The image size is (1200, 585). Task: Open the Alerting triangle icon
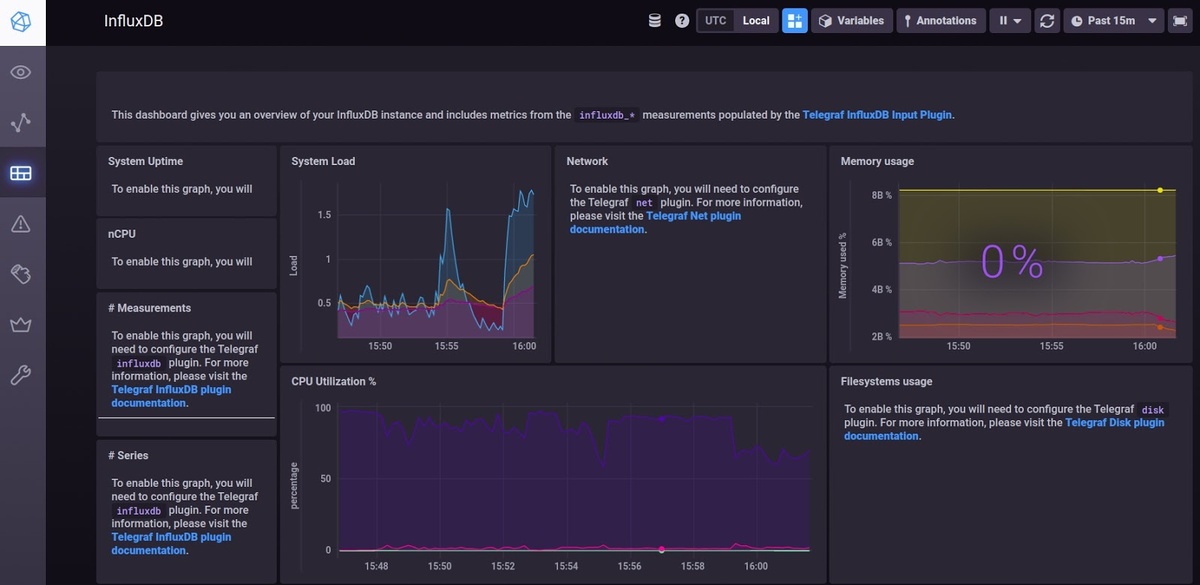point(21,223)
